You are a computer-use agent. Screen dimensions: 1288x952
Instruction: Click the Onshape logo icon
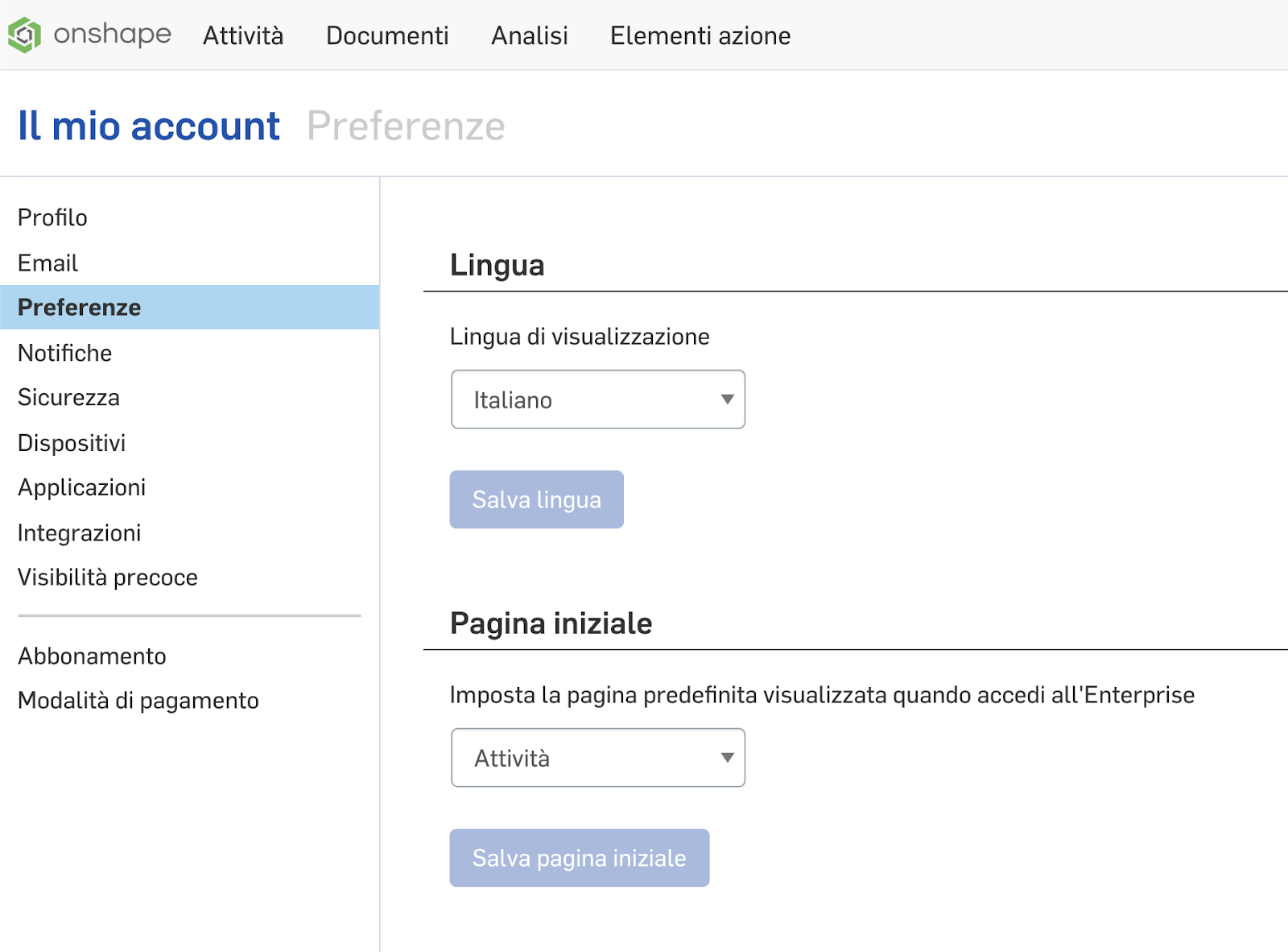25,35
